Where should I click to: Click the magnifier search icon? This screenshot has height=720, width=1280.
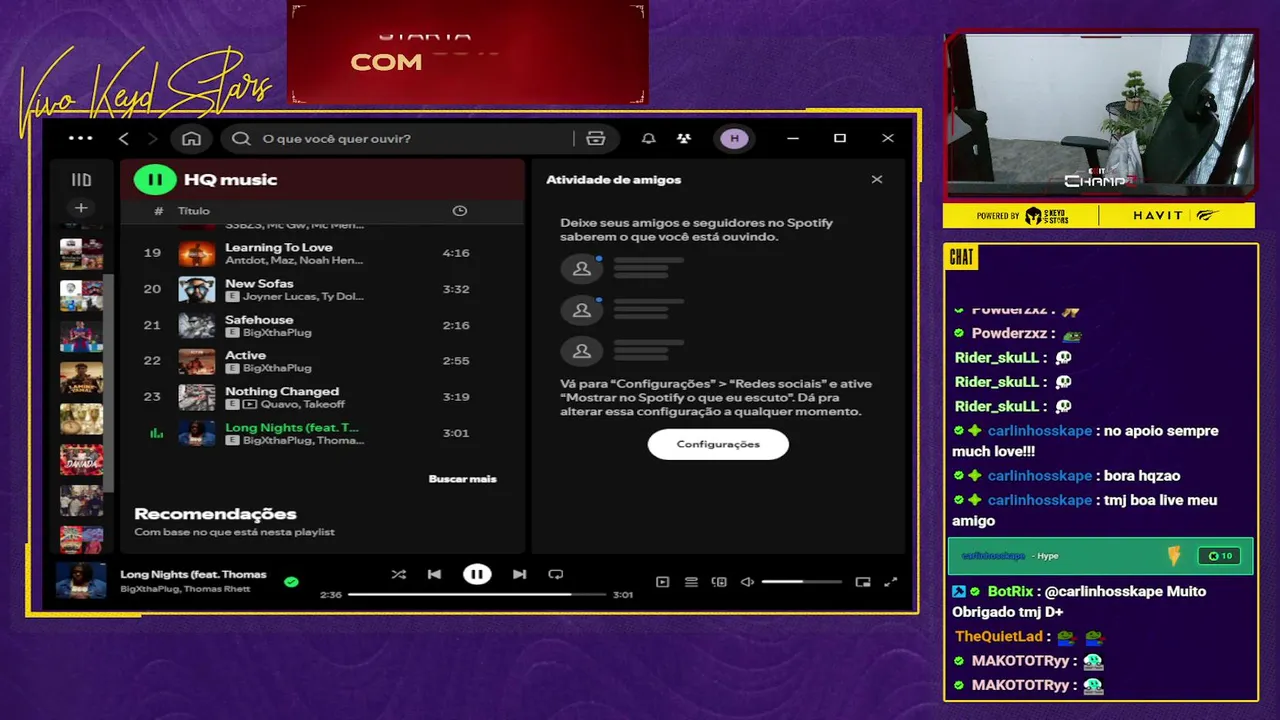point(241,138)
